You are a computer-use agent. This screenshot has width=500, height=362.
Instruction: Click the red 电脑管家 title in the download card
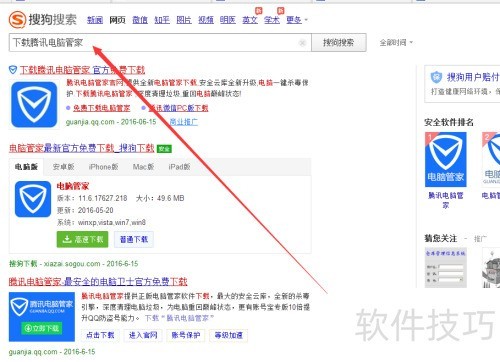[73, 186]
